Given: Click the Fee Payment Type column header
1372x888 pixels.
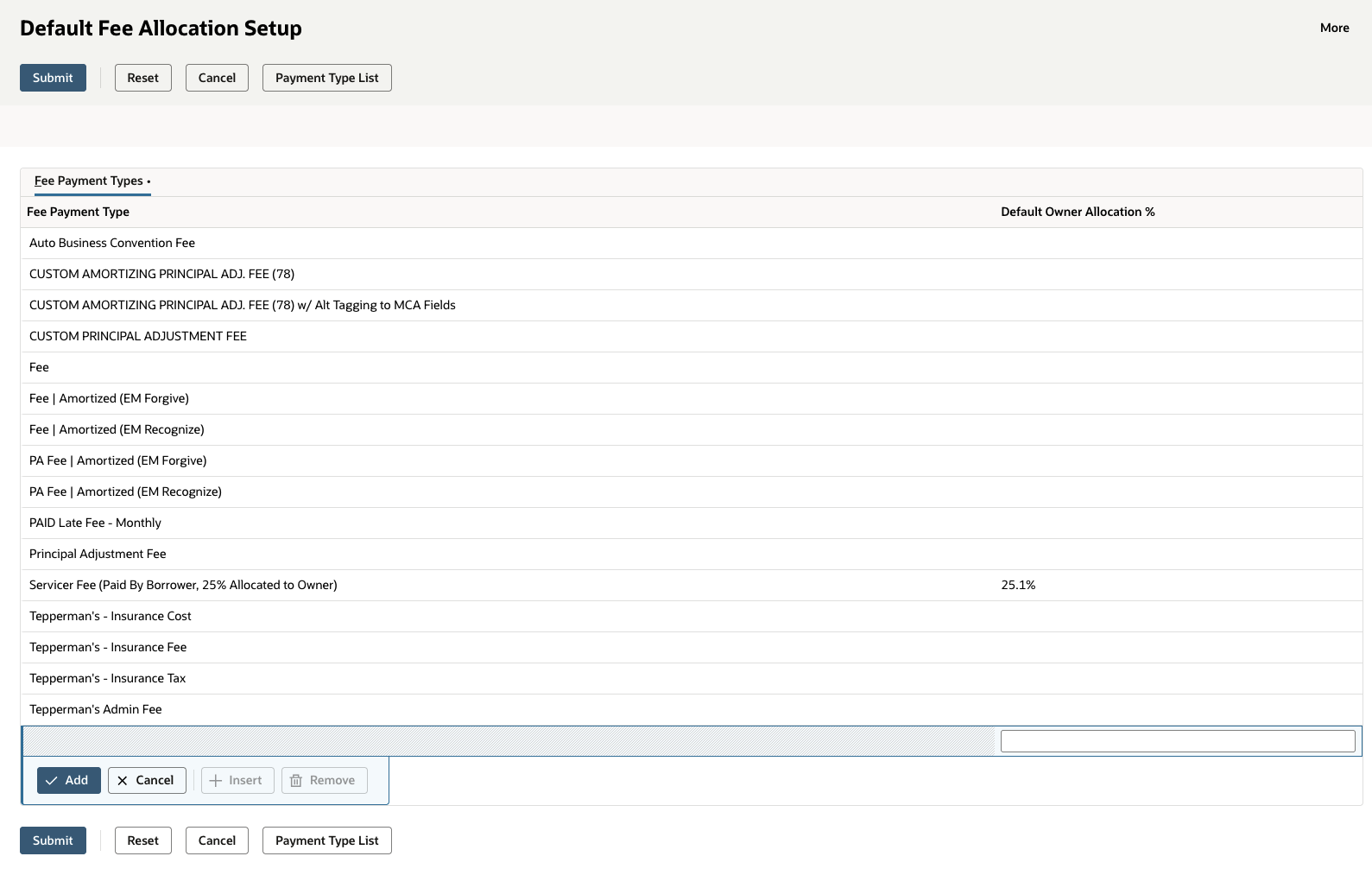Looking at the screenshot, I should click(78, 212).
